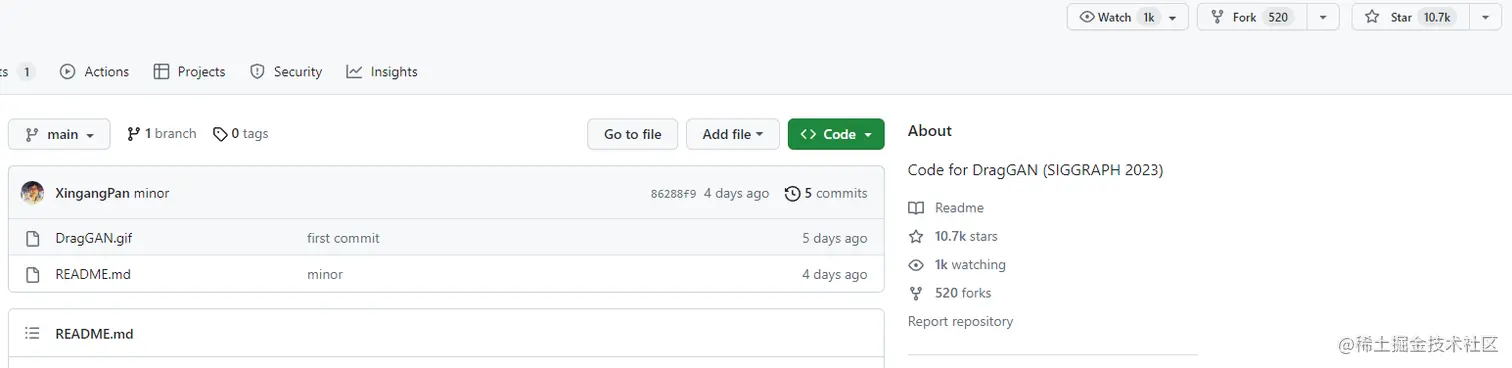Open the 'first commit' message link
The image size is (1512, 368).
(343, 238)
